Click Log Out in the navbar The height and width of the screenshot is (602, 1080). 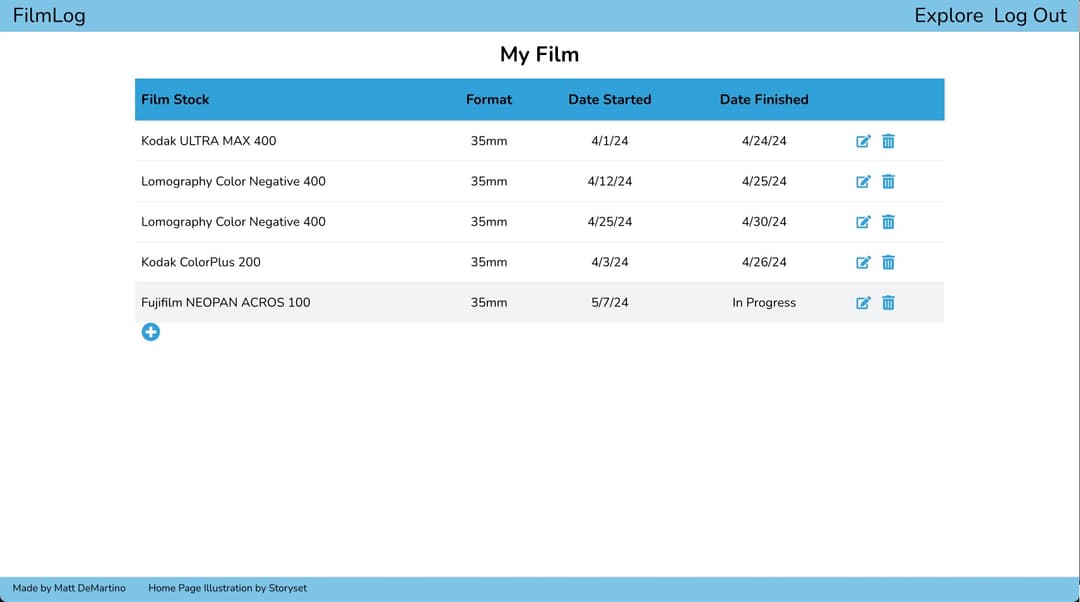pyautogui.click(x=1030, y=15)
